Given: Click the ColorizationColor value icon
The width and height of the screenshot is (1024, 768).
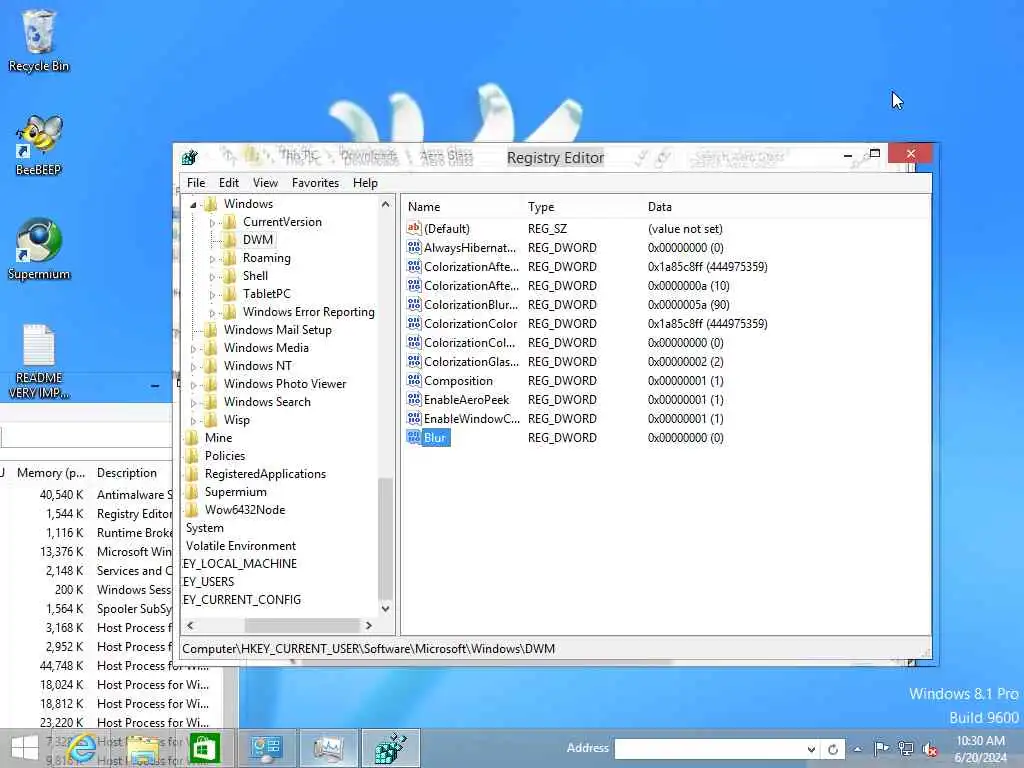Looking at the screenshot, I should (413, 324).
